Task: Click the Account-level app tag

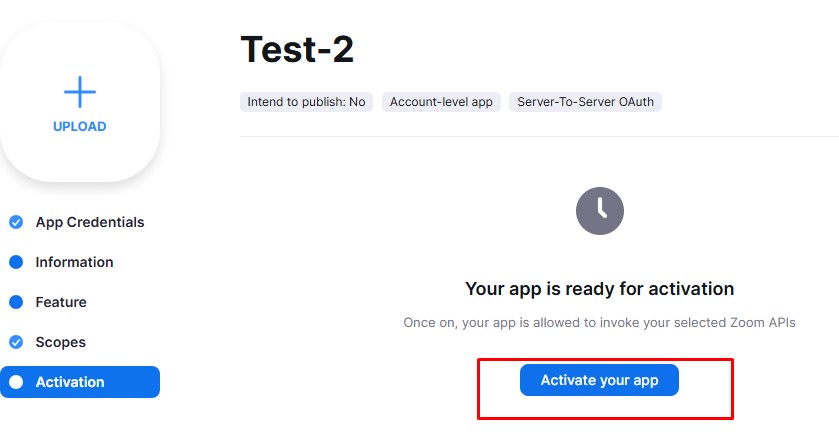Action: (x=441, y=102)
